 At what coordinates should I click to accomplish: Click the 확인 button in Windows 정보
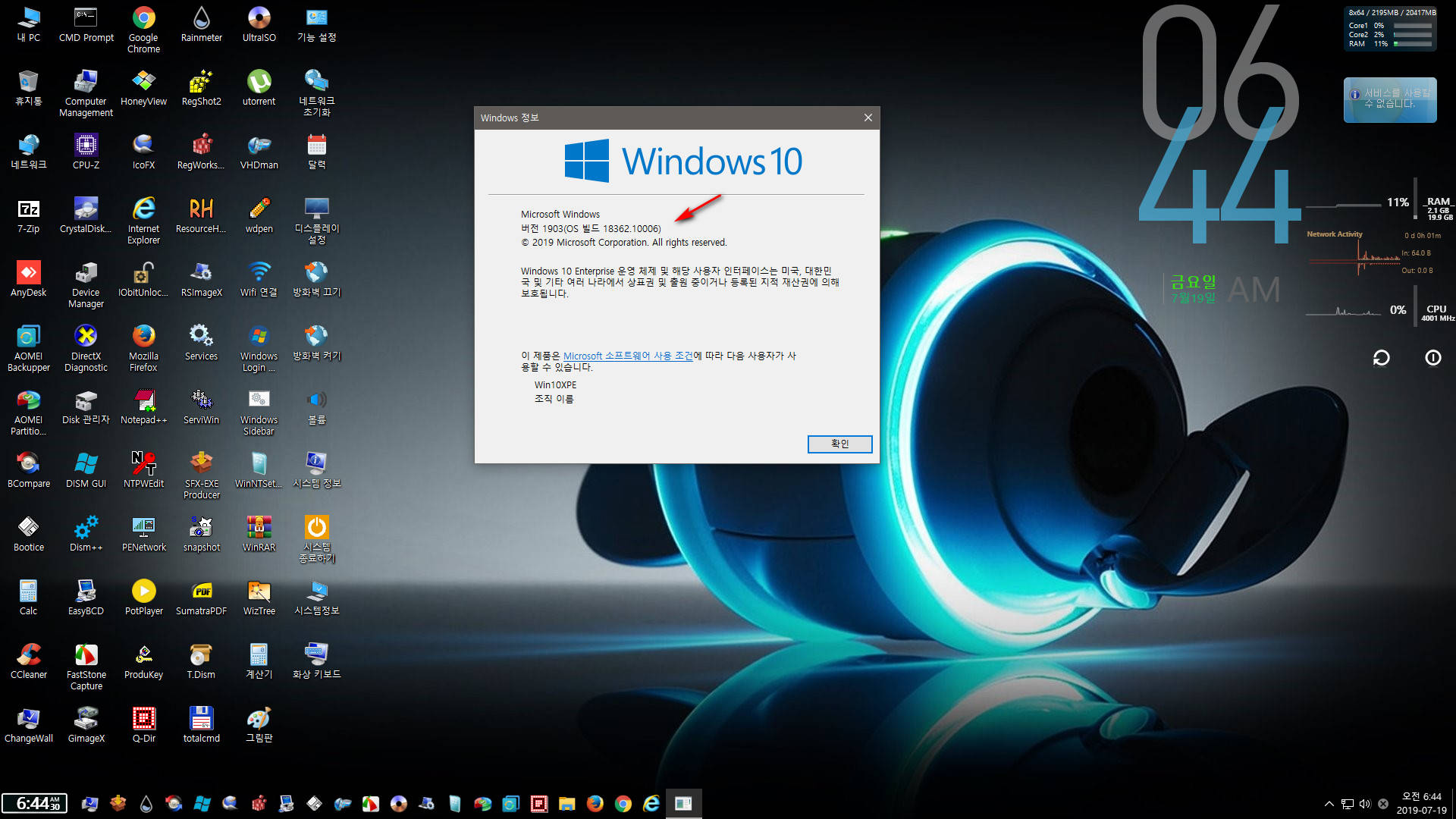tap(839, 444)
